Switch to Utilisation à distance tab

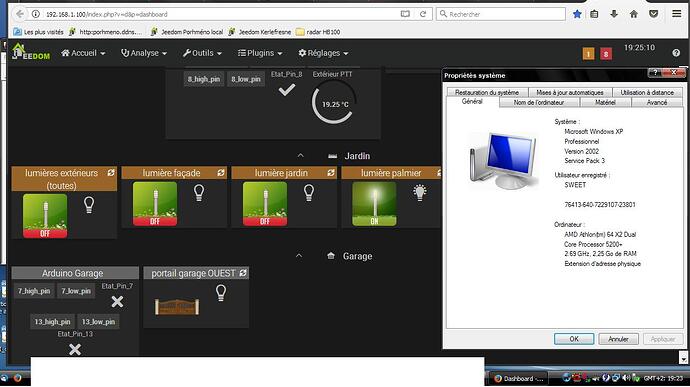point(647,92)
